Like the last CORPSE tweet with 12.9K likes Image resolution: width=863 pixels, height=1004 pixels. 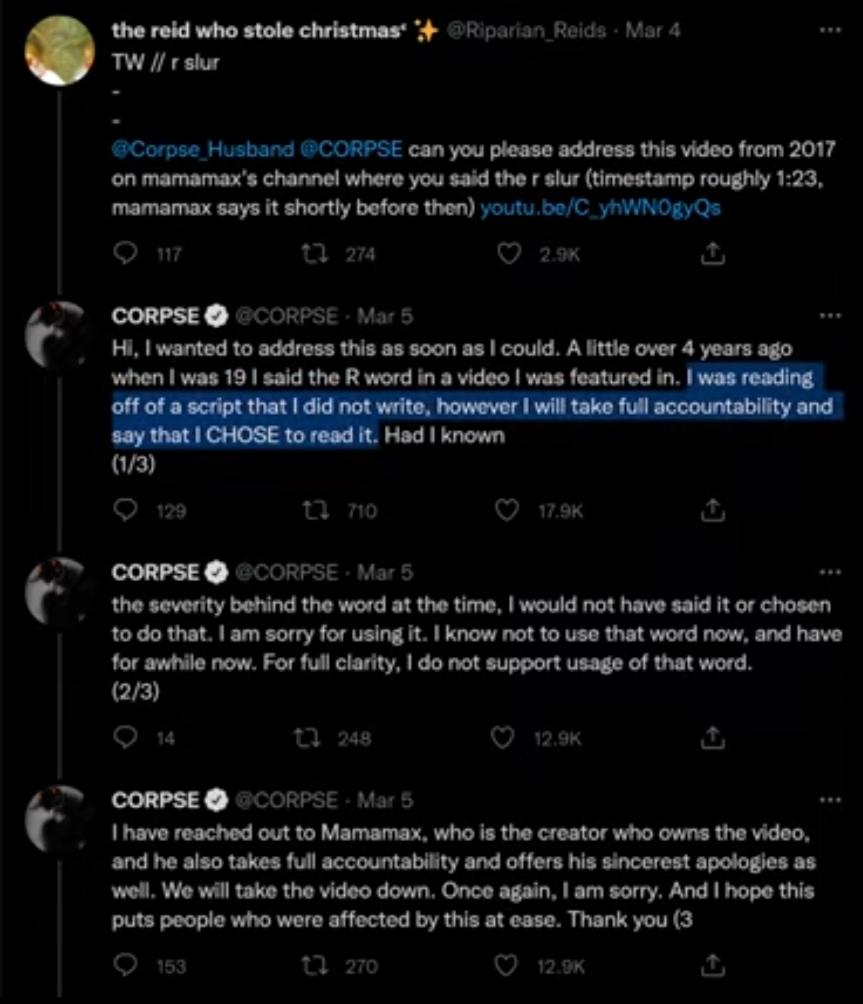(506, 966)
